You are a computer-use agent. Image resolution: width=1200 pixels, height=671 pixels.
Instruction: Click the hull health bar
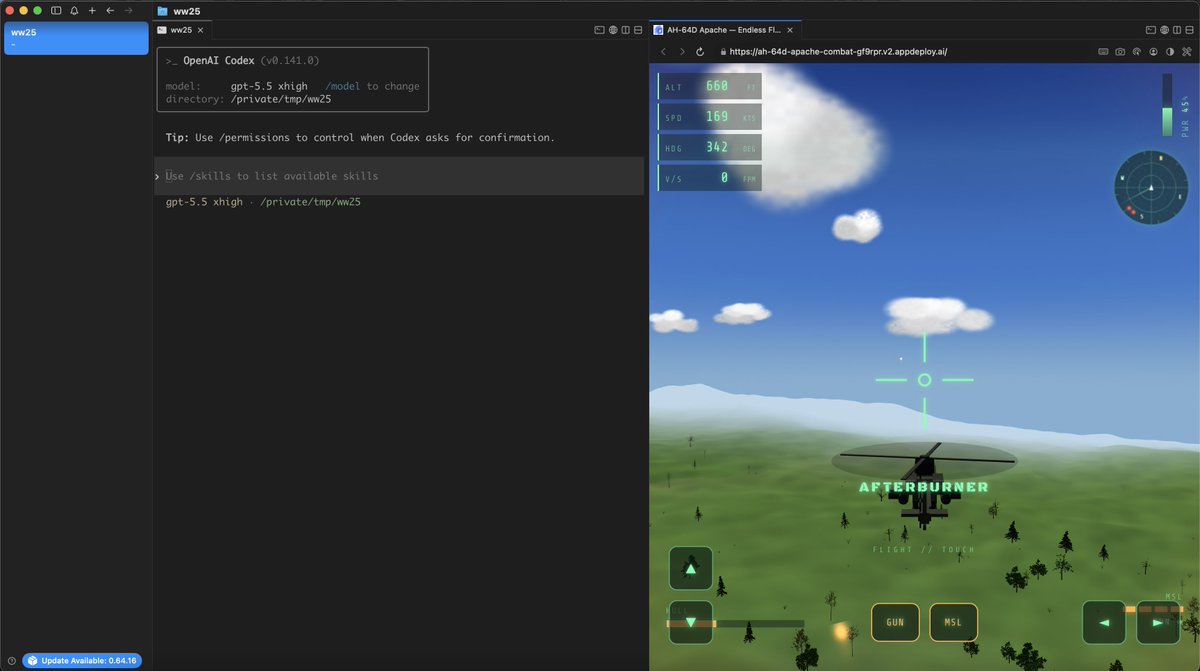[735, 623]
